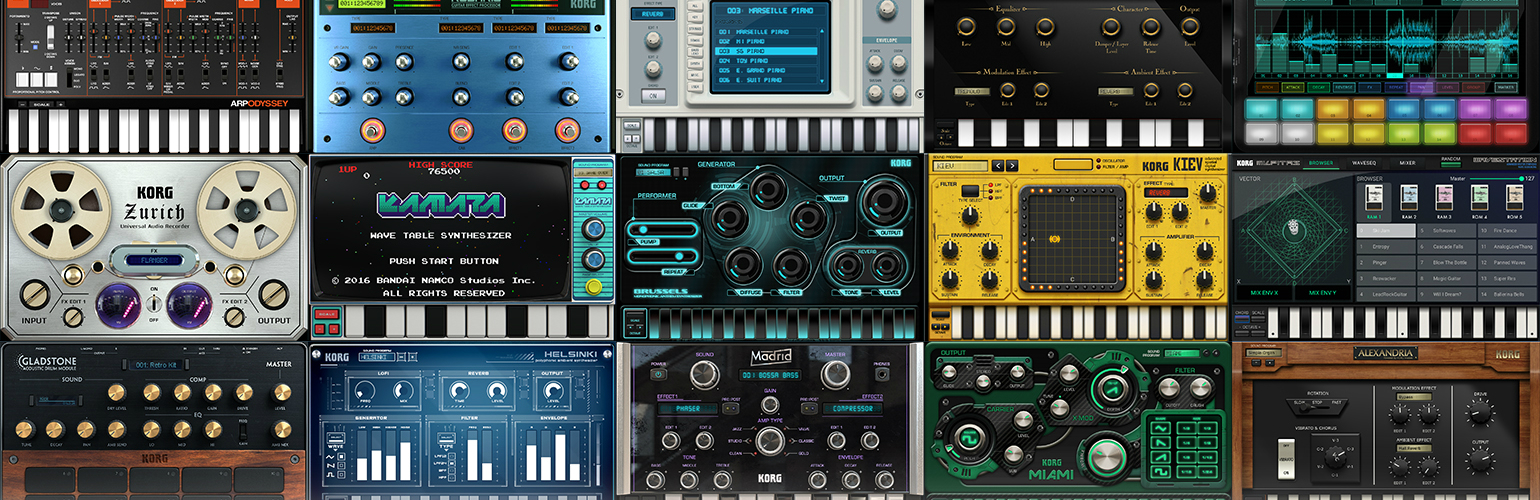Turn the Madrid SOUND knob
The height and width of the screenshot is (500, 1540).
click(705, 374)
